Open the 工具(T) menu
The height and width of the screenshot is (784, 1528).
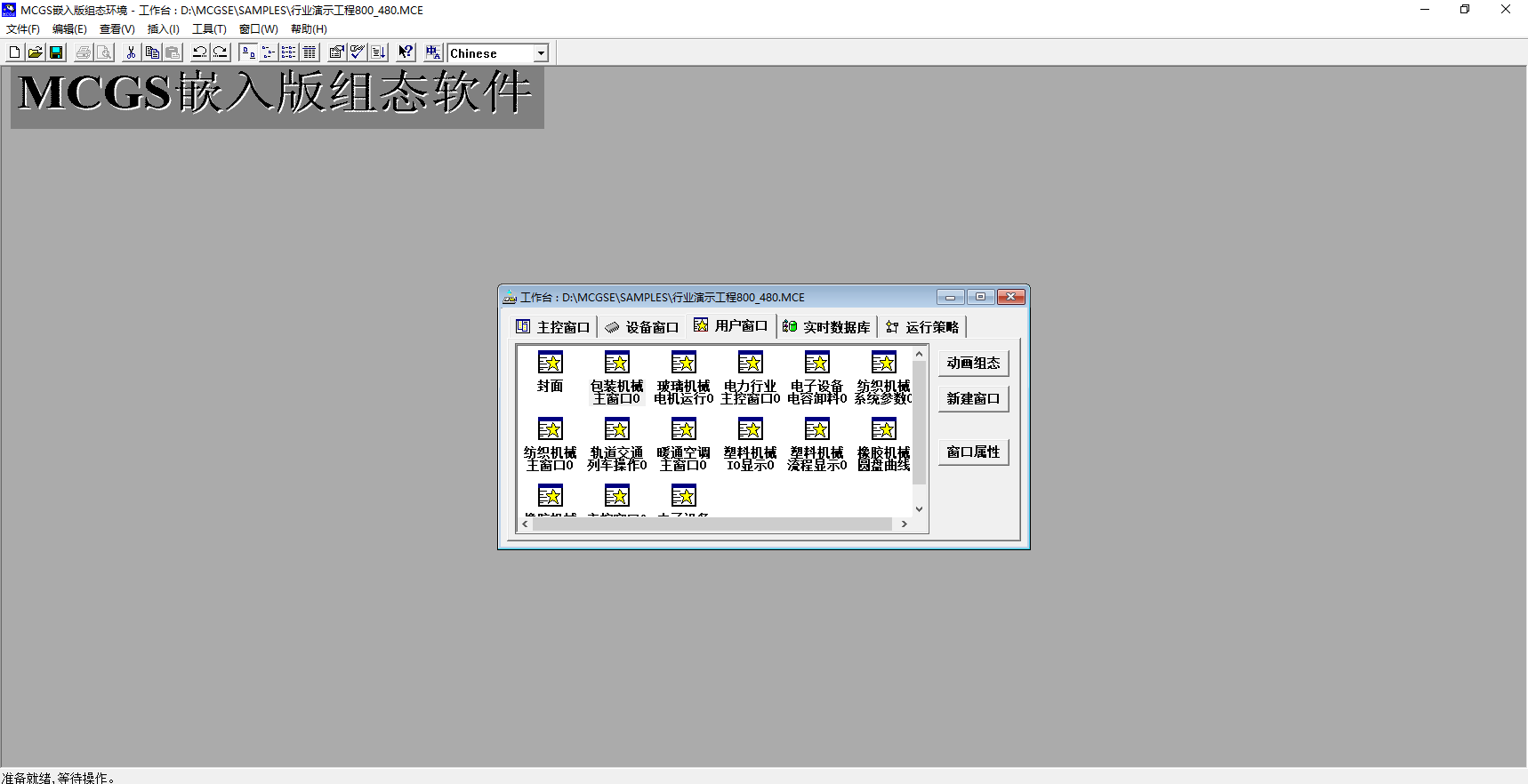pos(209,29)
